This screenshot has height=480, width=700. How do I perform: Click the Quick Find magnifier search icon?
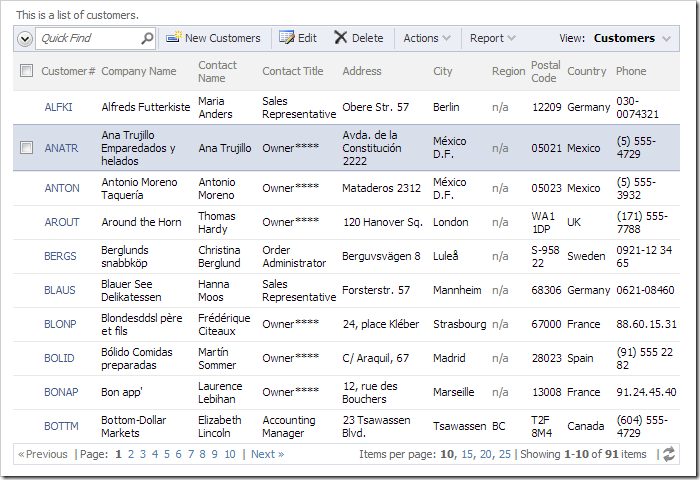(x=147, y=39)
